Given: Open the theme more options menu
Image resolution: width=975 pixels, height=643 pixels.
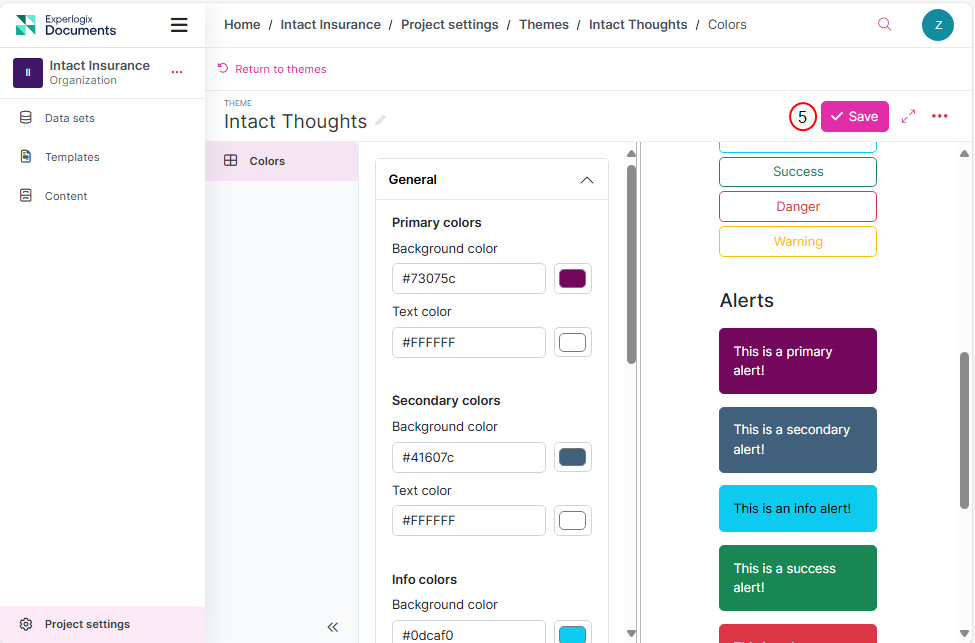Looking at the screenshot, I should point(939,117).
